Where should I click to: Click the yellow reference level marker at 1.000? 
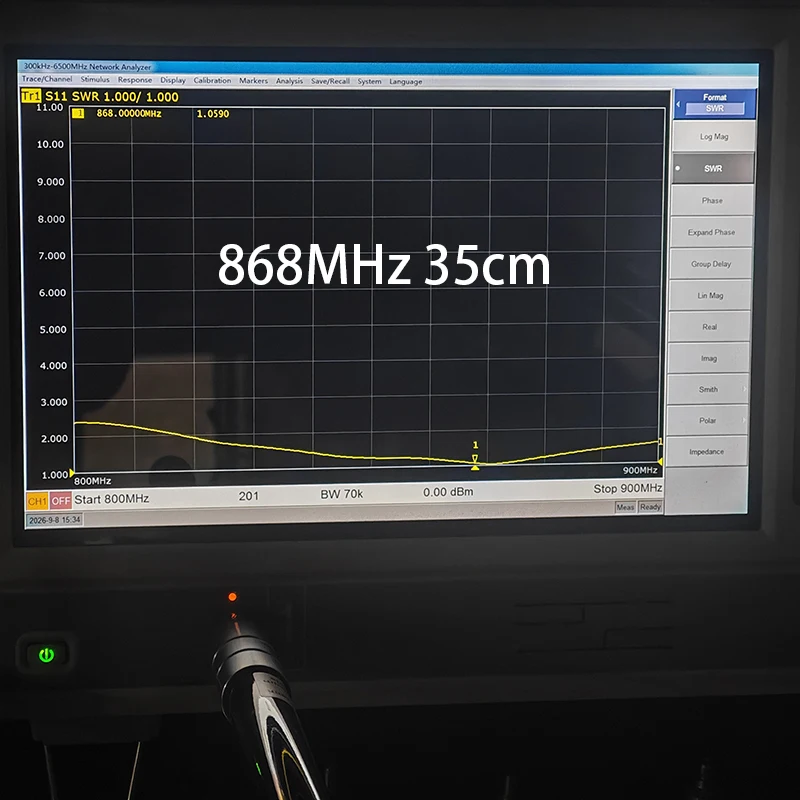[x=72, y=473]
